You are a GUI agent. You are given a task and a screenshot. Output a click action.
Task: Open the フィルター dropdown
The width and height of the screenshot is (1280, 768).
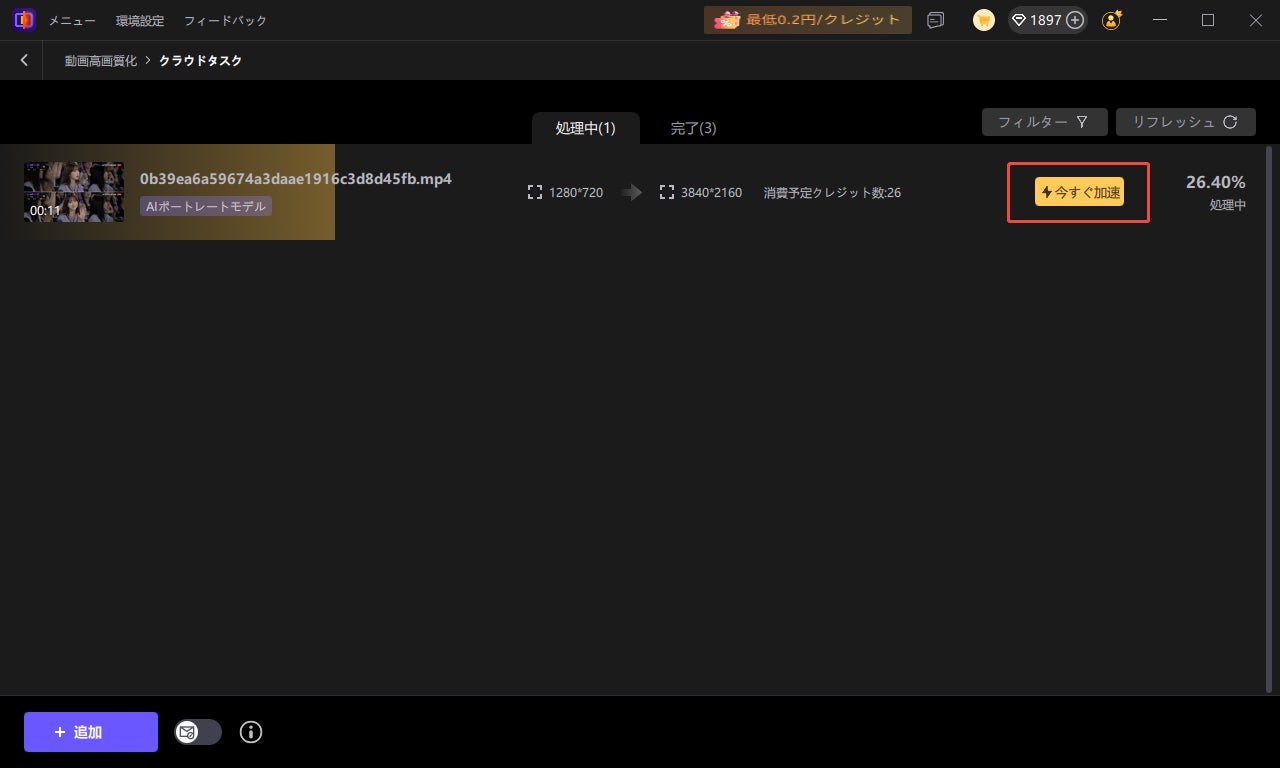point(1044,122)
